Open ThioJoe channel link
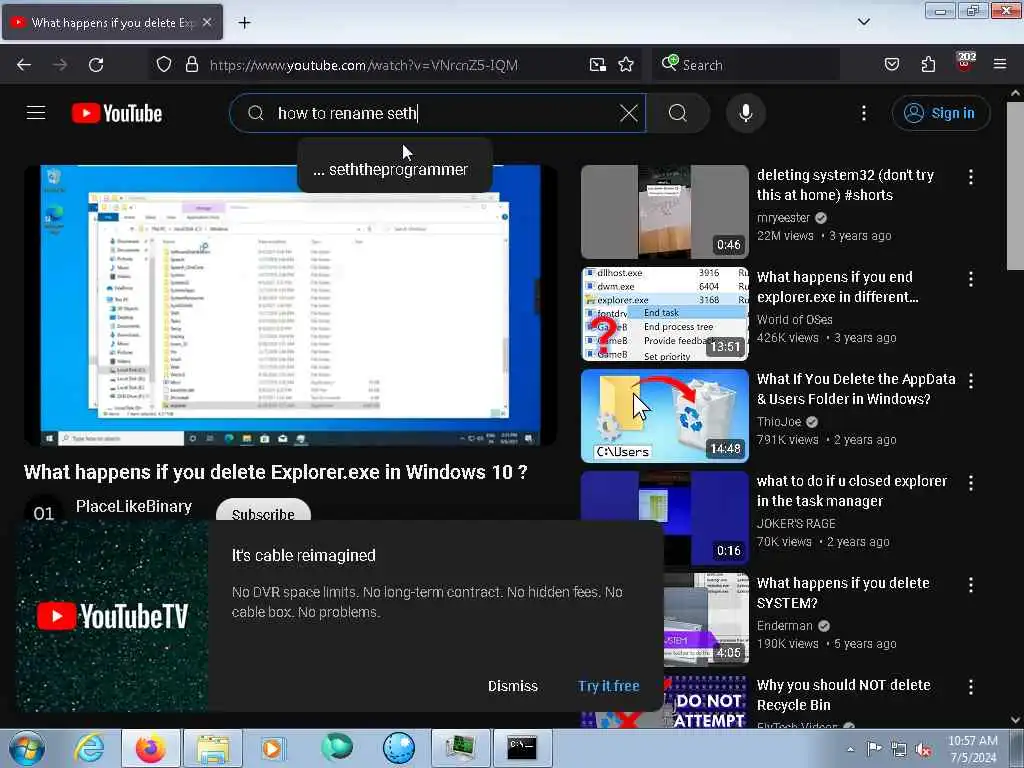The height and width of the screenshot is (768, 1024). pos(778,421)
